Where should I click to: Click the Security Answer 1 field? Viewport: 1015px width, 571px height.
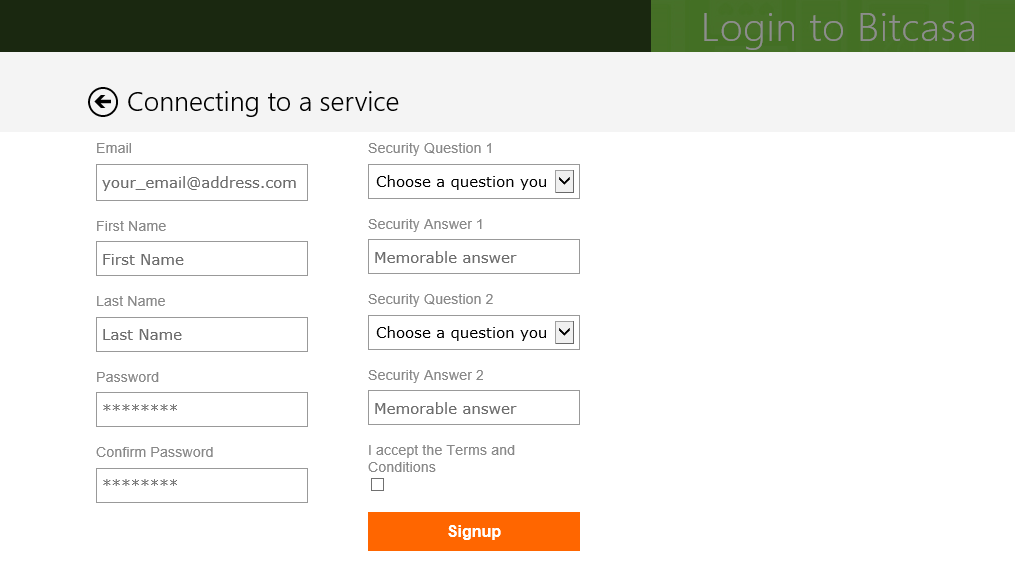click(x=474, y=257)
